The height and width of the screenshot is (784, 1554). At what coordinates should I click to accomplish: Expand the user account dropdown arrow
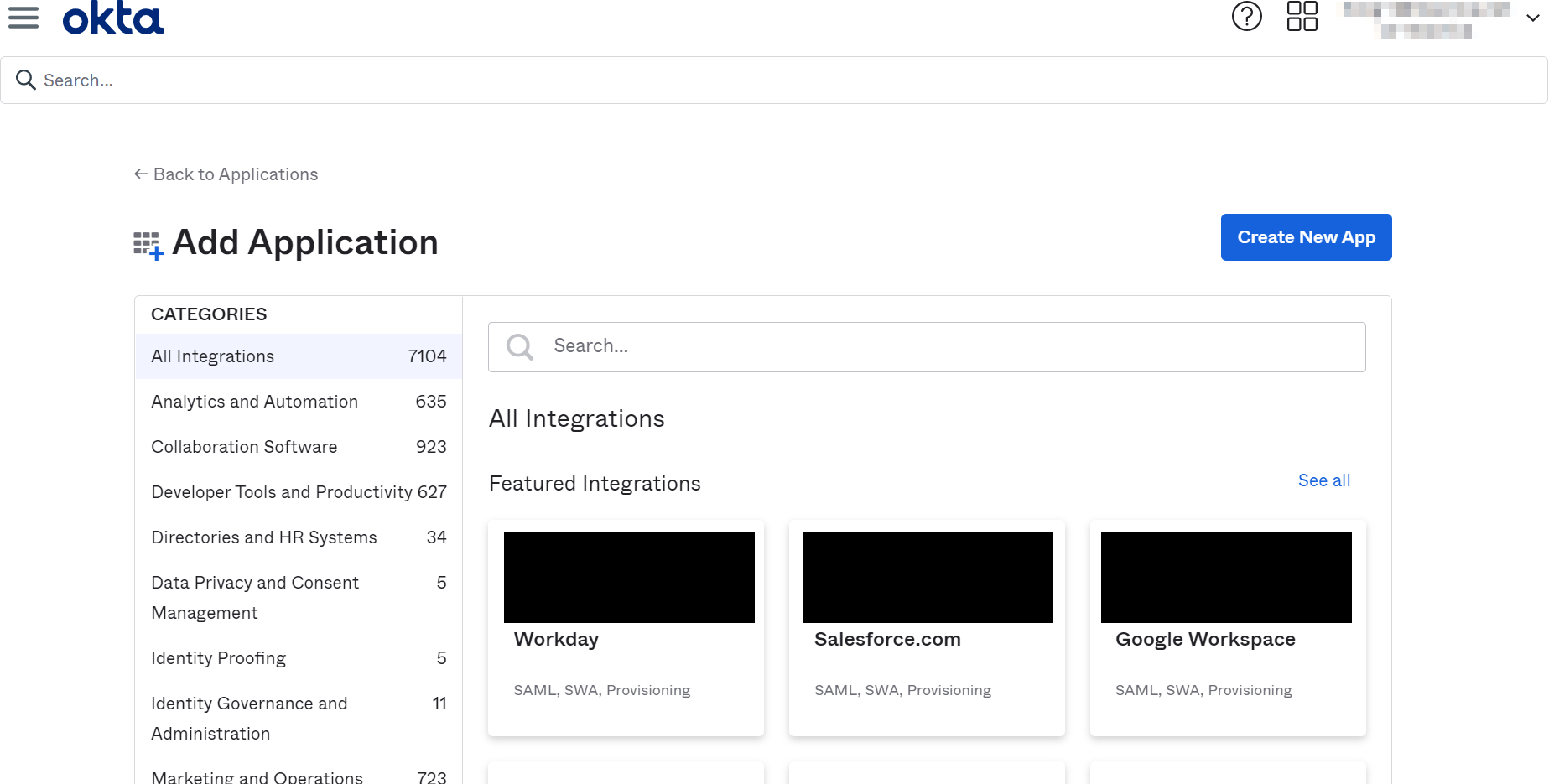tap(1532, 18)
